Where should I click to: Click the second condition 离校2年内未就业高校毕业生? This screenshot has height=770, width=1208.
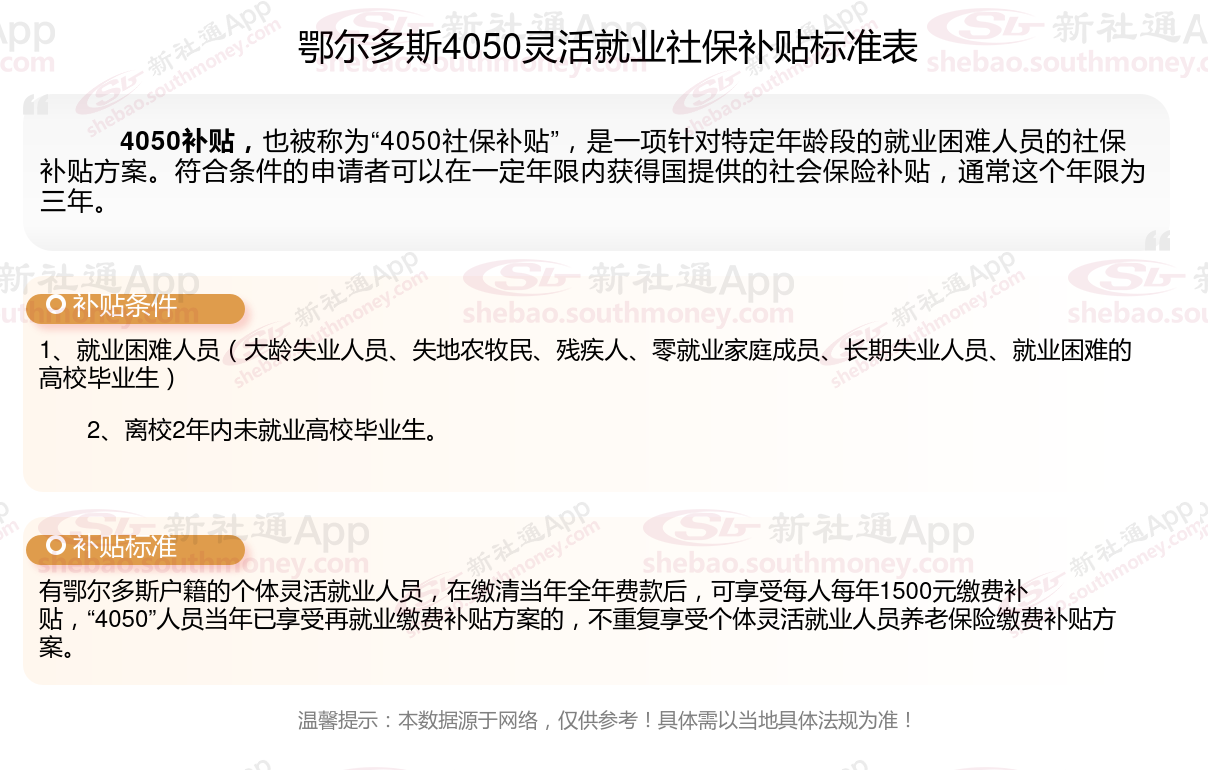tap(262, 431)
